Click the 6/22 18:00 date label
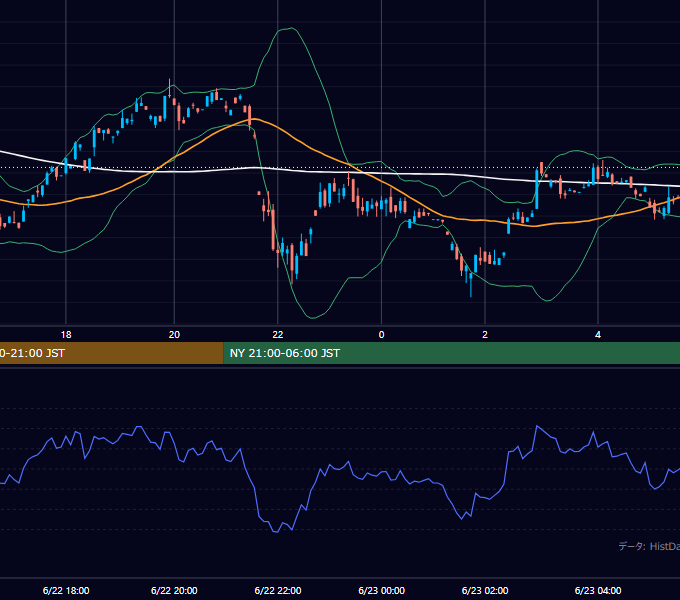This screenshot has height=600, width=680. 66,590
